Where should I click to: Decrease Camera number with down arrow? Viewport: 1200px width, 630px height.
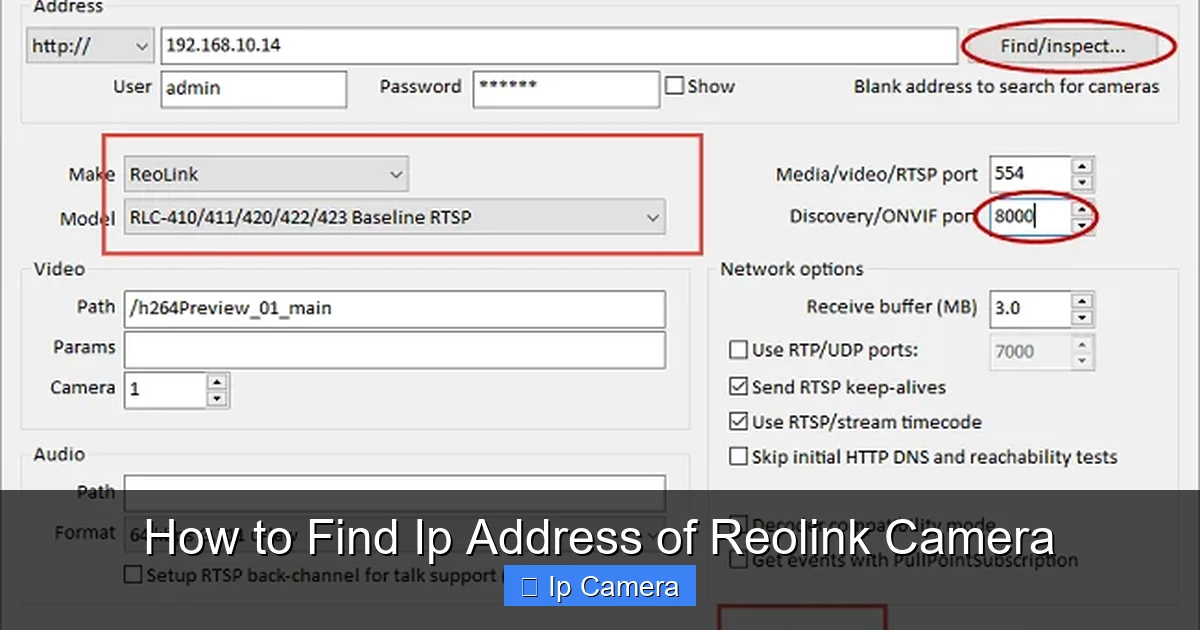(217, 399)
